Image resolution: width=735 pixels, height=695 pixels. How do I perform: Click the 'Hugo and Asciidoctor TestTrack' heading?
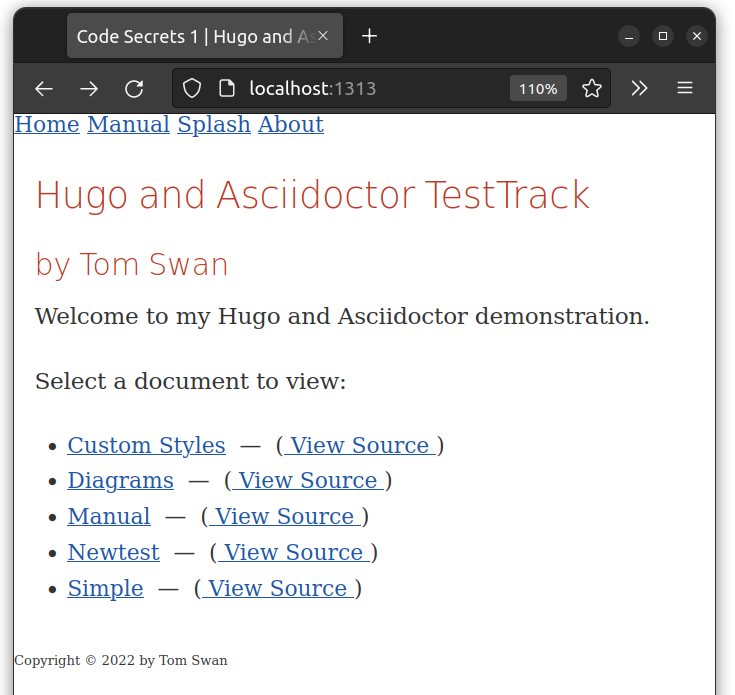tap(313, 195)
